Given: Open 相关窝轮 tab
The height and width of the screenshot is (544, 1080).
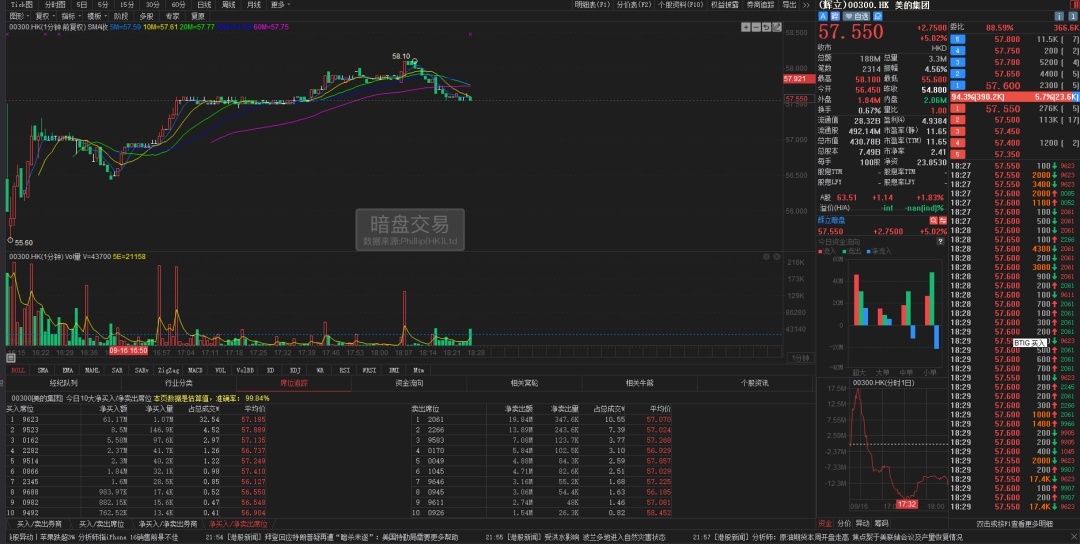Looking at the screenshot, I should point(524,383).
